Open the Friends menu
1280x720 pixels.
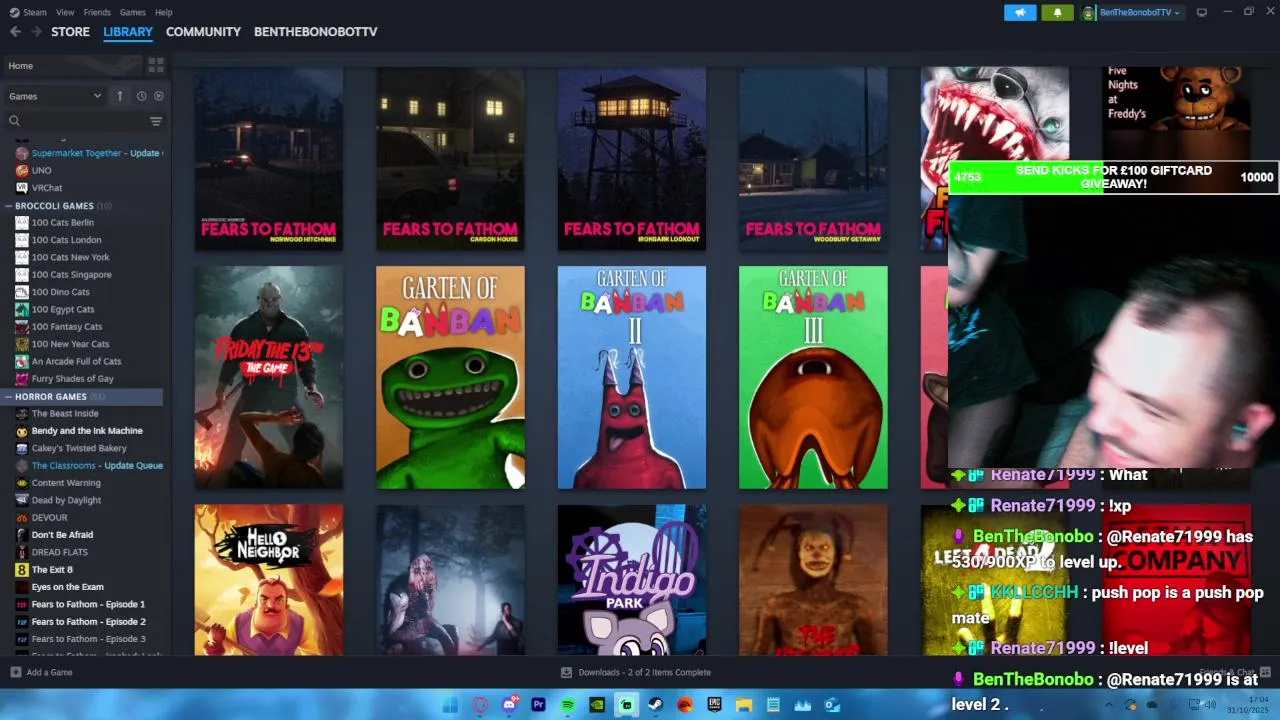97,12
